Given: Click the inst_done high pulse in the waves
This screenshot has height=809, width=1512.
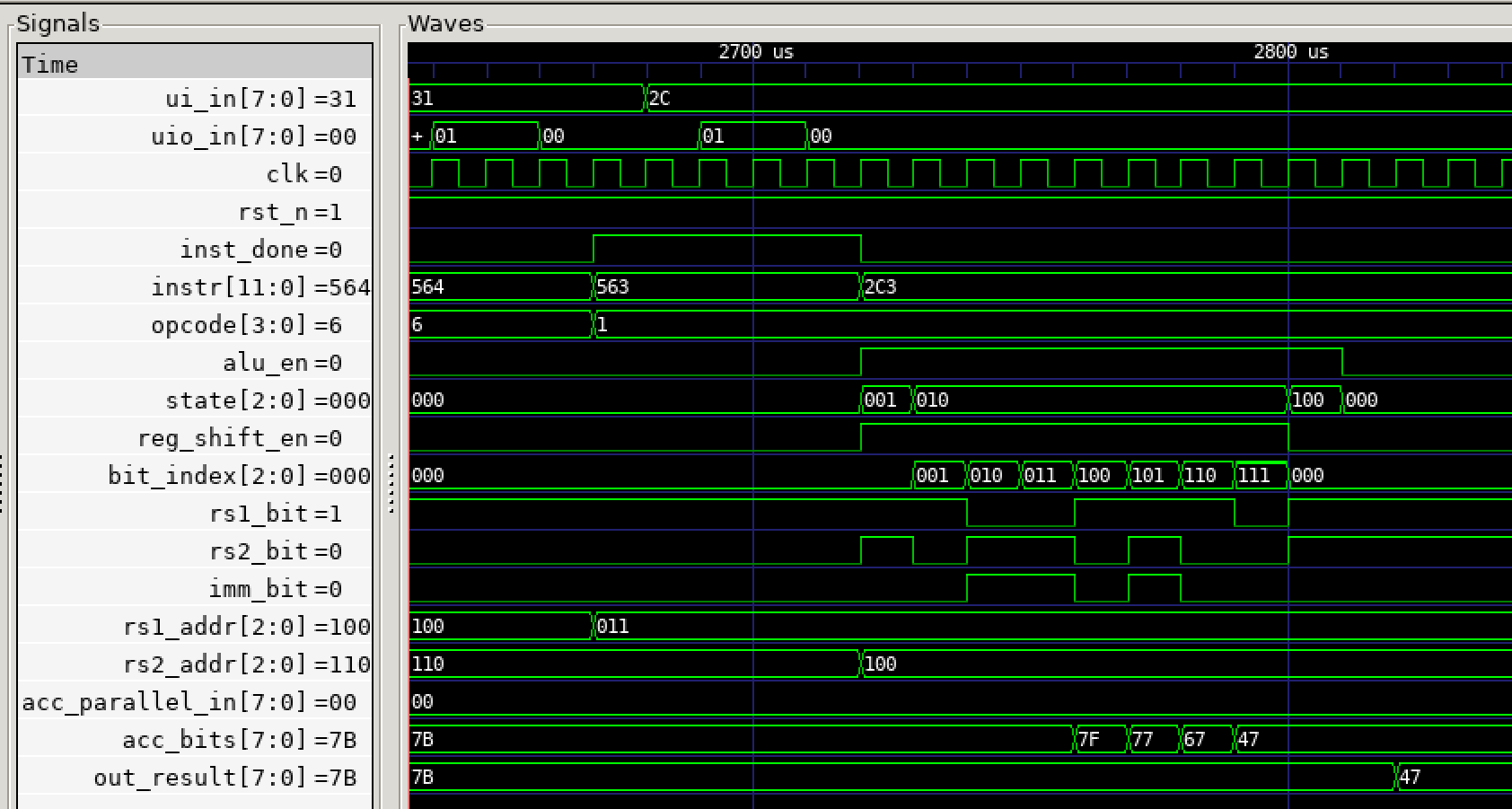Looking at the screenshot, I should point(727,241).
